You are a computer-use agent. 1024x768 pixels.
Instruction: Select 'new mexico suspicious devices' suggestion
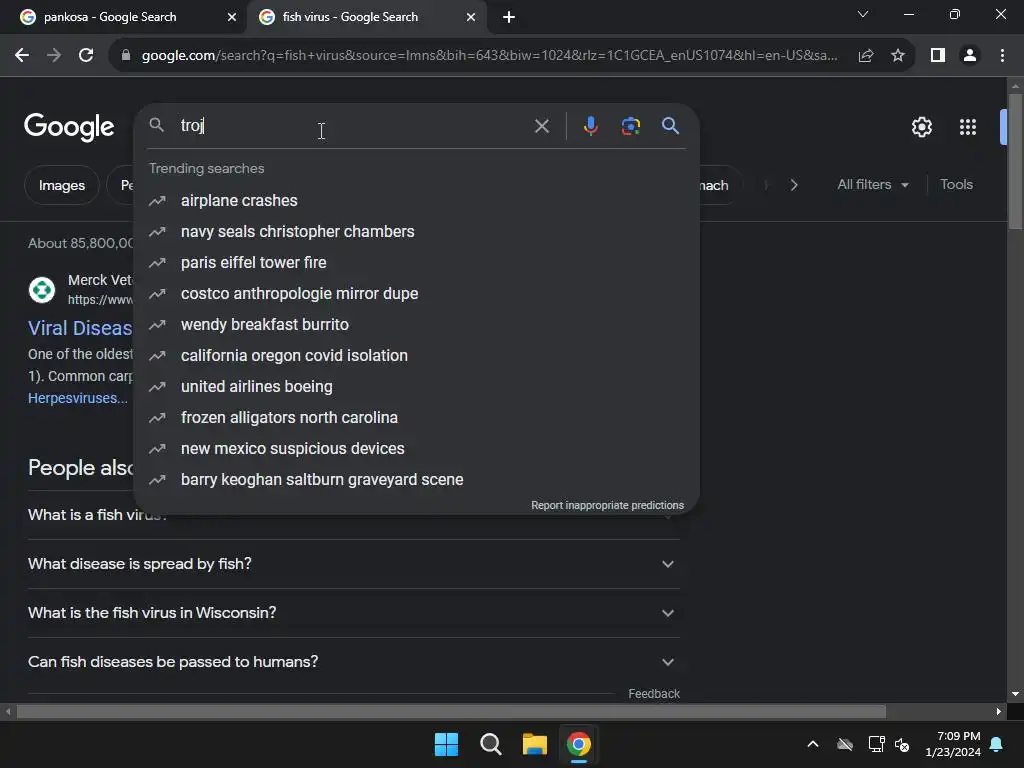416,449
